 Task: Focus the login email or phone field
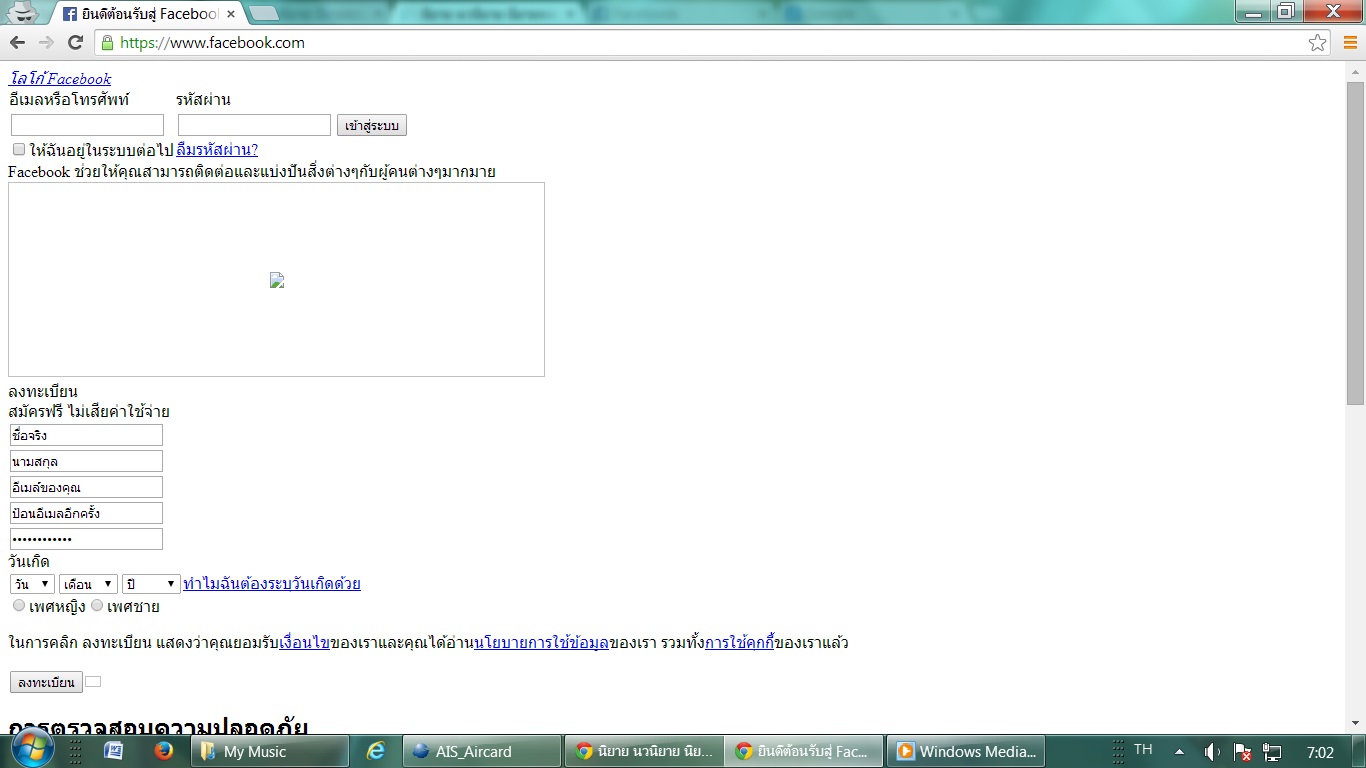pyautogui.click(x=87, y=125)
